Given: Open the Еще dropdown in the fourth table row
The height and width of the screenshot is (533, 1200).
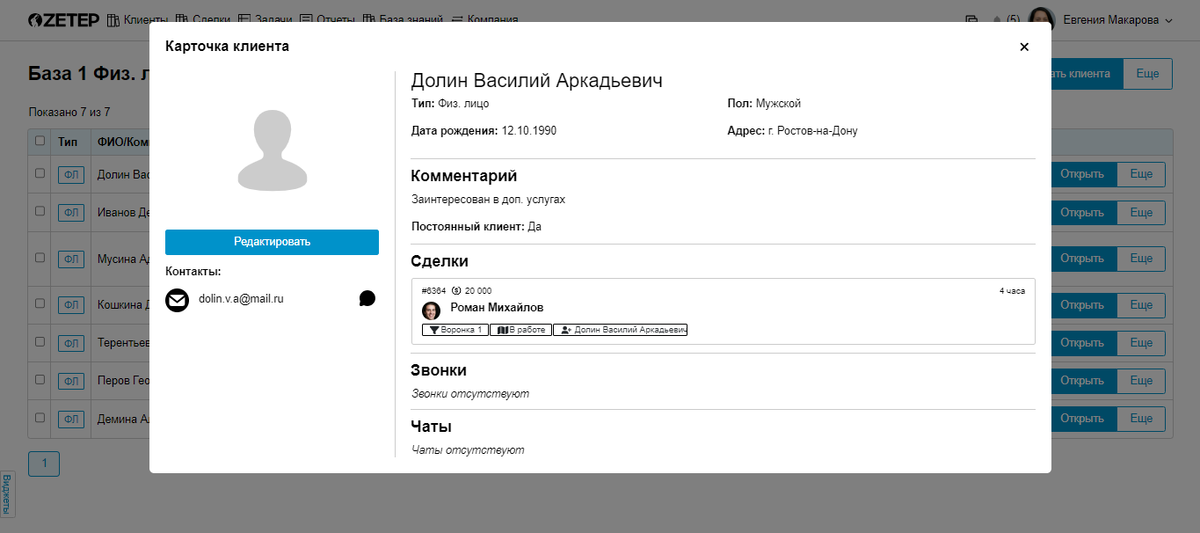Looking at the screenshot, I should (x=1141, y=304).
